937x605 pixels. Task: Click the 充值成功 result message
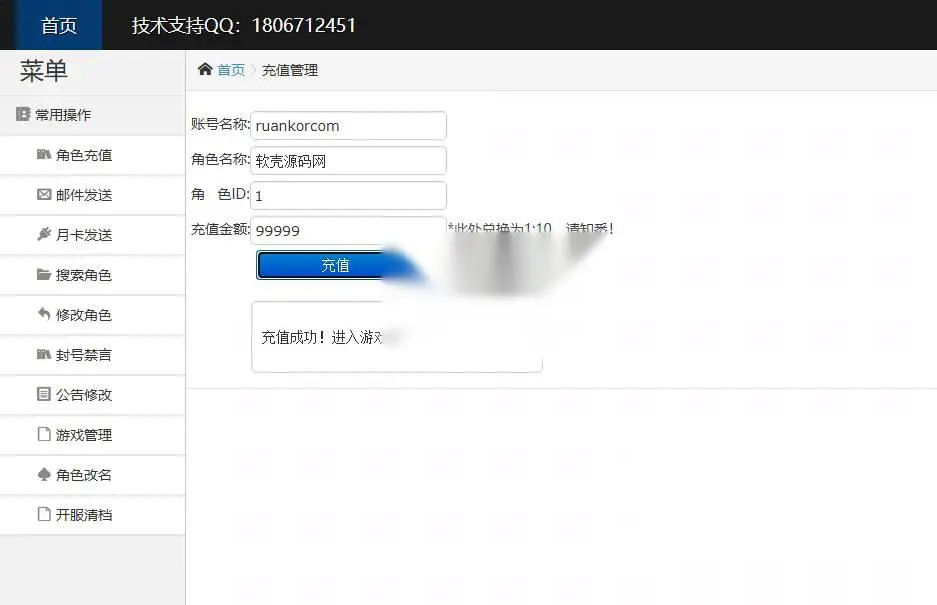322,337
